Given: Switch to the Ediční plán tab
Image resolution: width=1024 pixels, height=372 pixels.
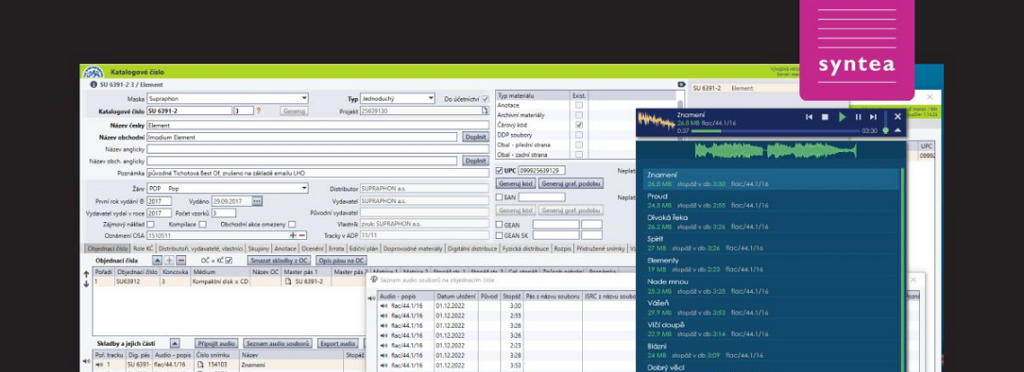Looking at the screenshot, I should coord(364,249).
